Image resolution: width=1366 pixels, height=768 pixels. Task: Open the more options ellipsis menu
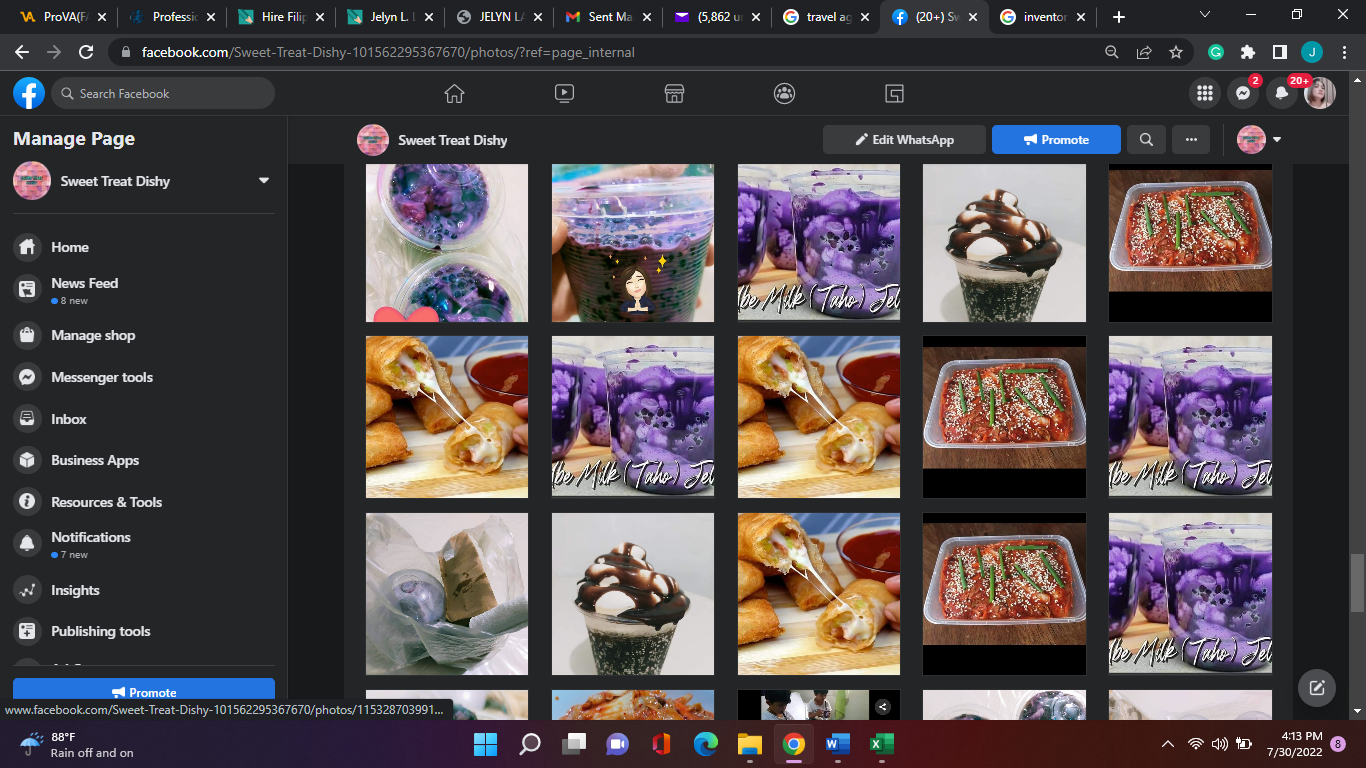[1191, 140]
